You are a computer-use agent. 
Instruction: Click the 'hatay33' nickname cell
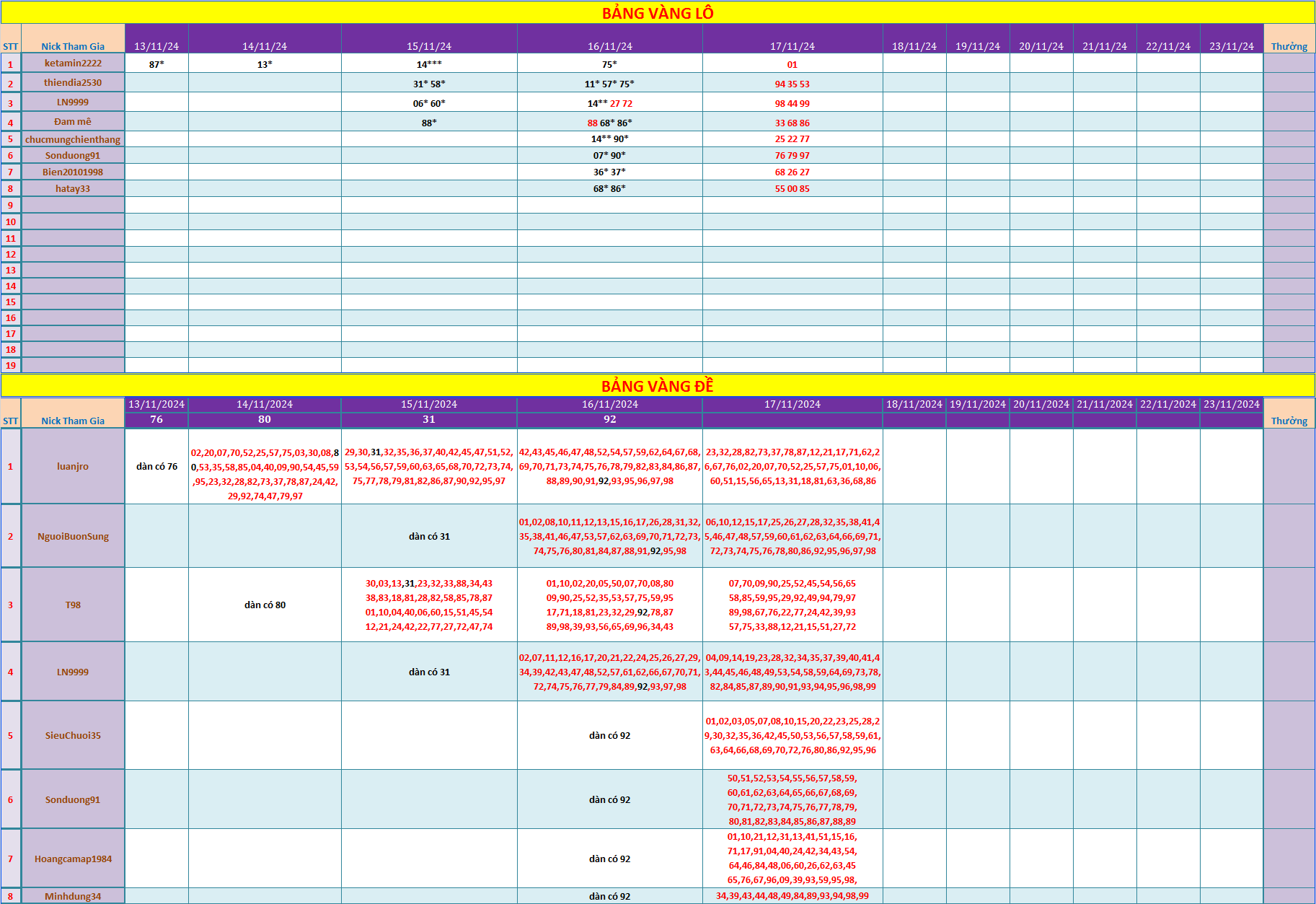pyautogui.click(x=73, y=188)
